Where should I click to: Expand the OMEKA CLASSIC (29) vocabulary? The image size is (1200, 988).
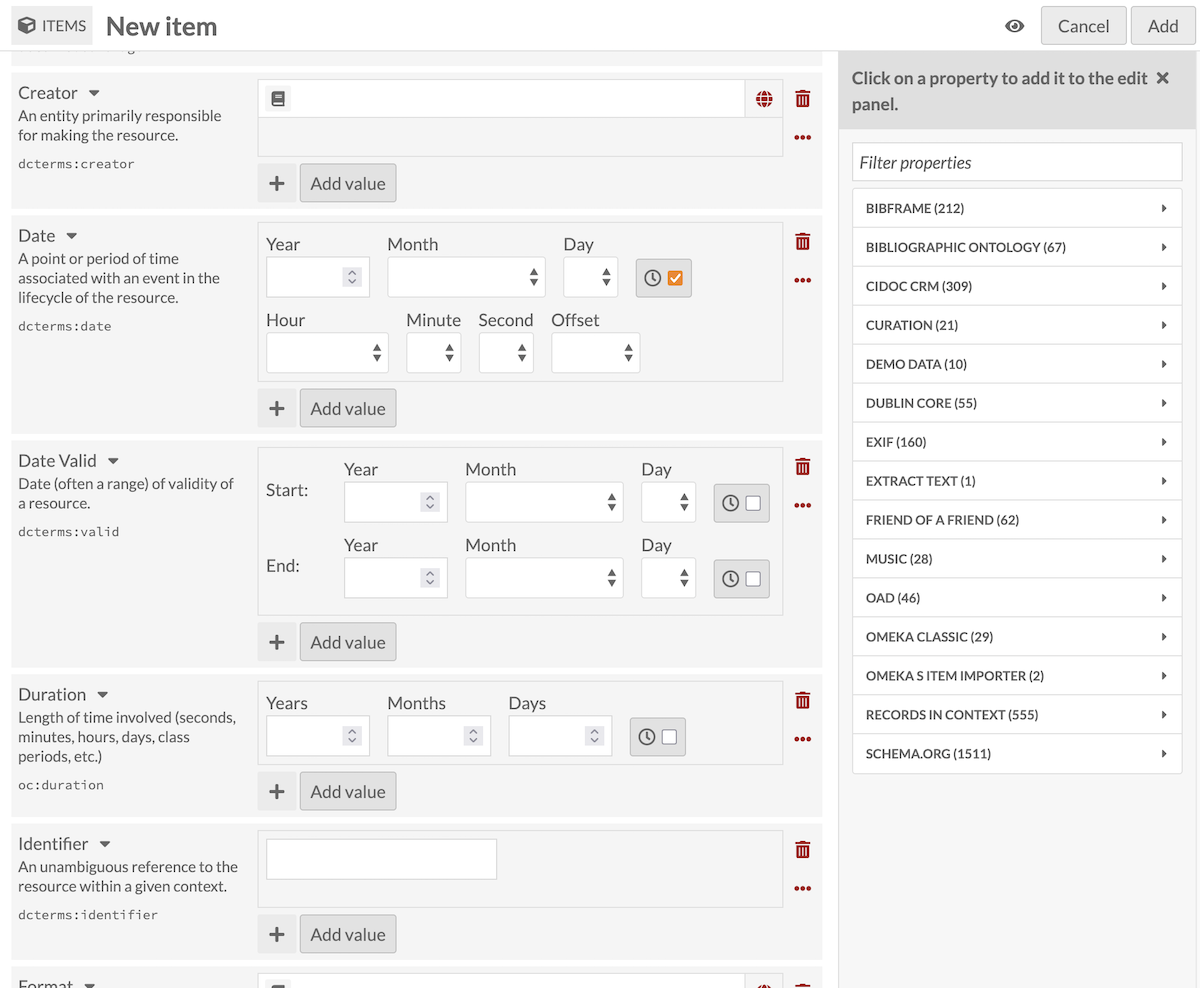[1017, 637]
